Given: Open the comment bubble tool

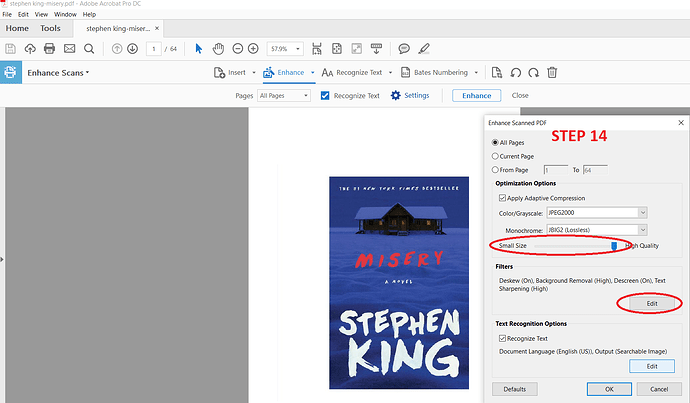Looking at the screenshot, I should 404,48.
